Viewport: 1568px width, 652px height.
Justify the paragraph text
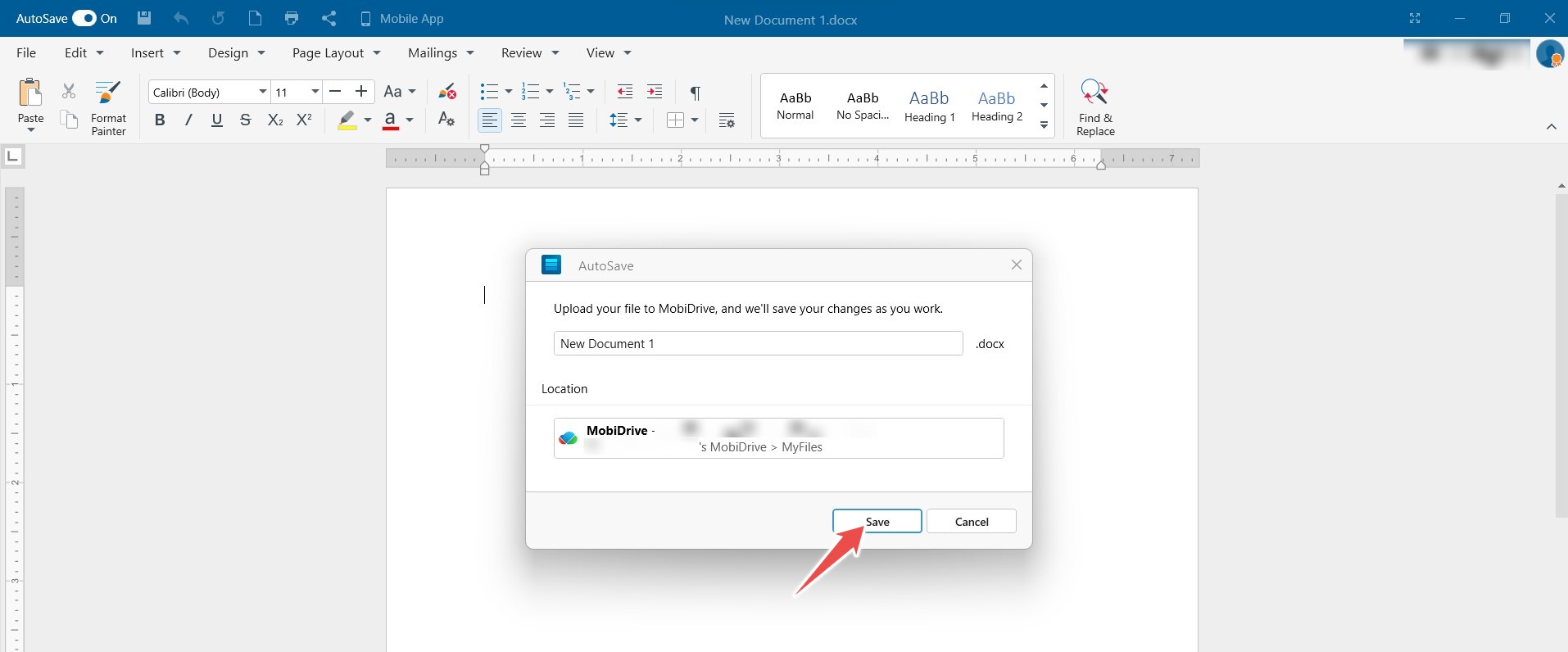(x=576, y=120)
